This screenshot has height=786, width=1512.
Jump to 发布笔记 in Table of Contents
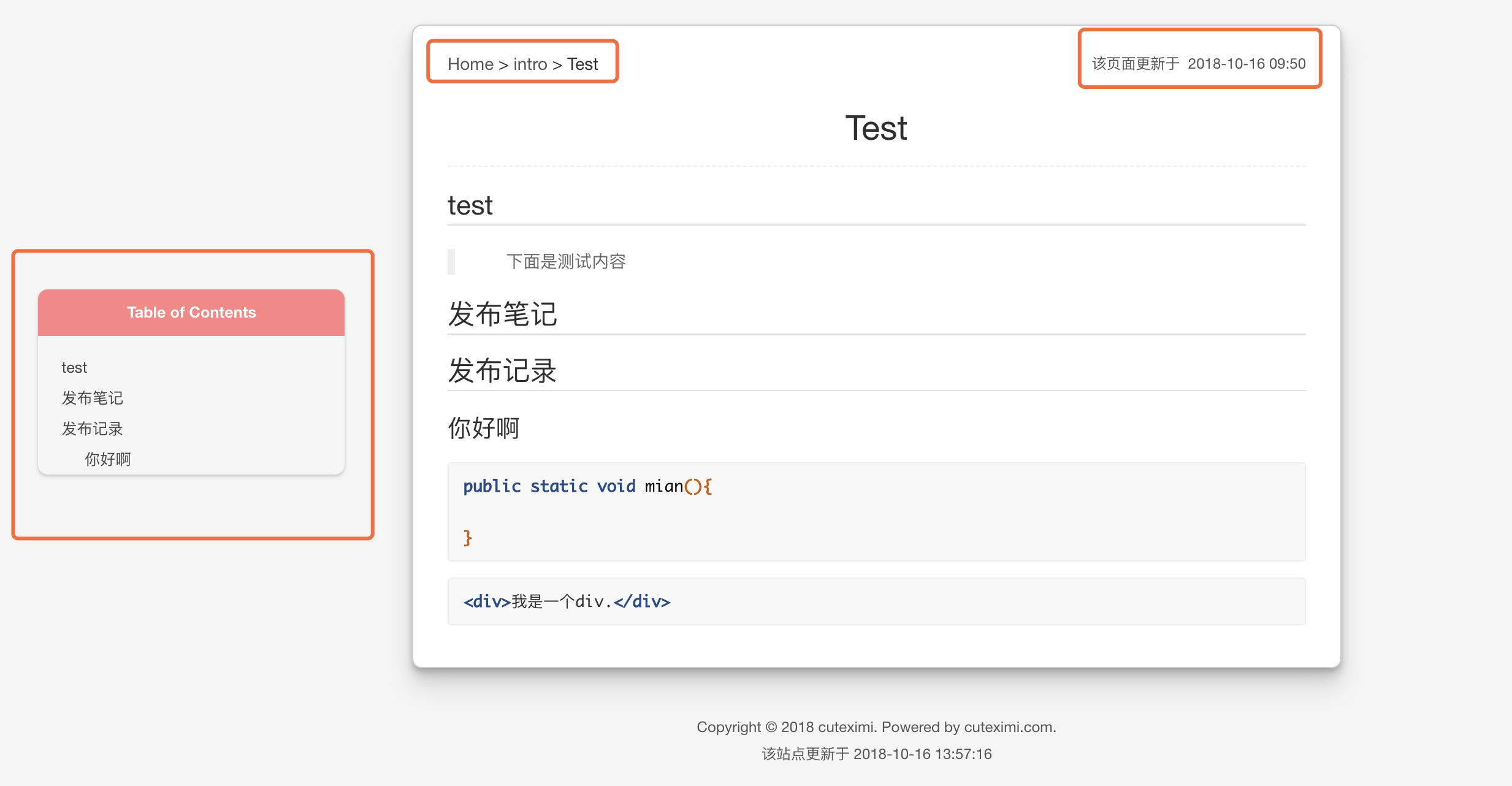click(93, 398)
